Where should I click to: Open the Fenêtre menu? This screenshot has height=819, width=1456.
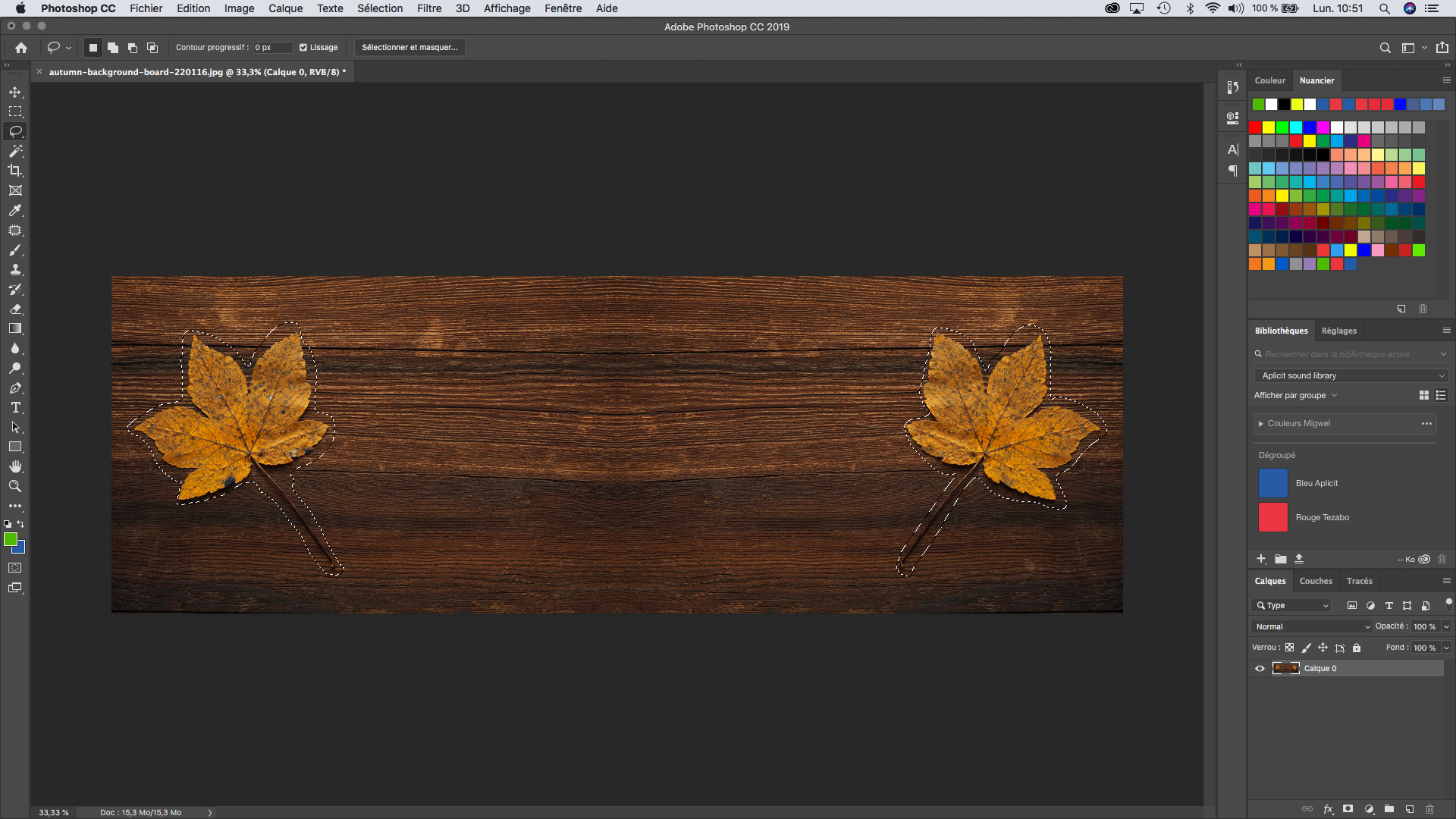click(x=562, y=8)
